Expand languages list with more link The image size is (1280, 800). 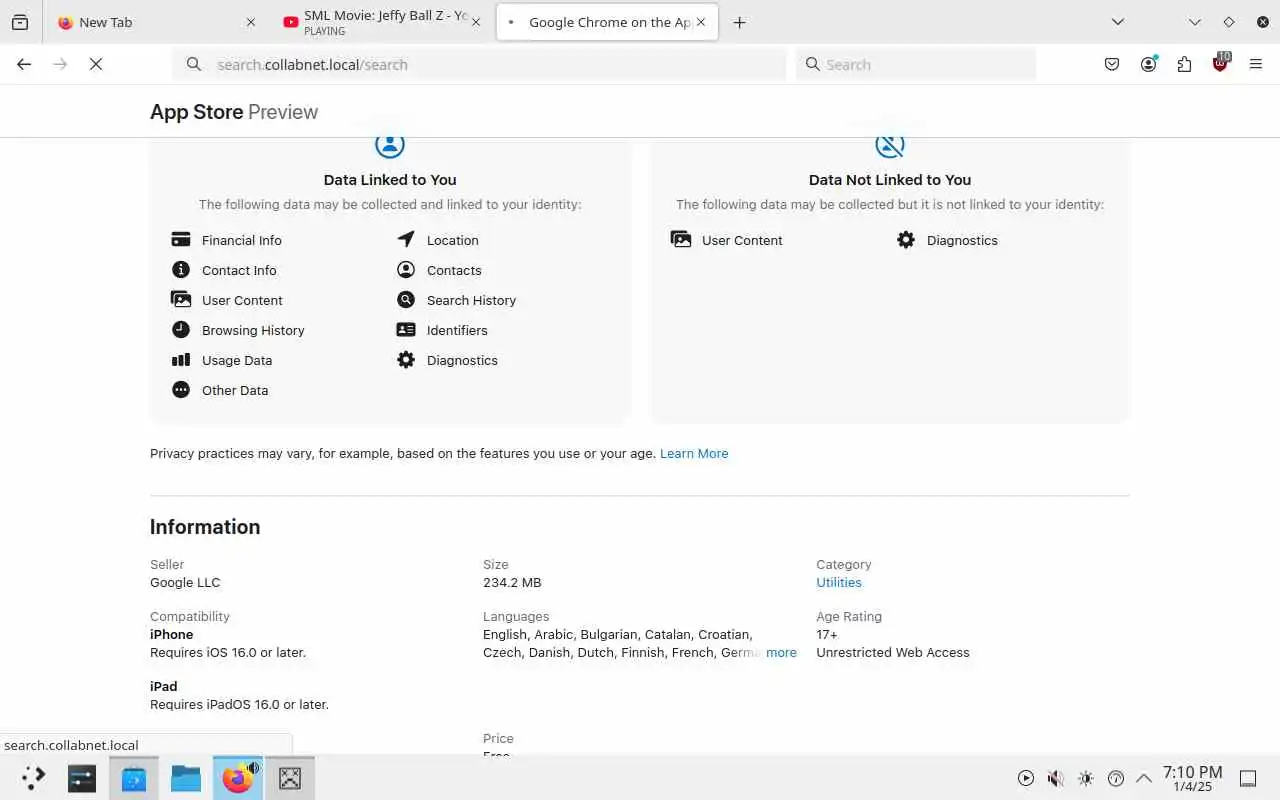(x=781, y=652)
